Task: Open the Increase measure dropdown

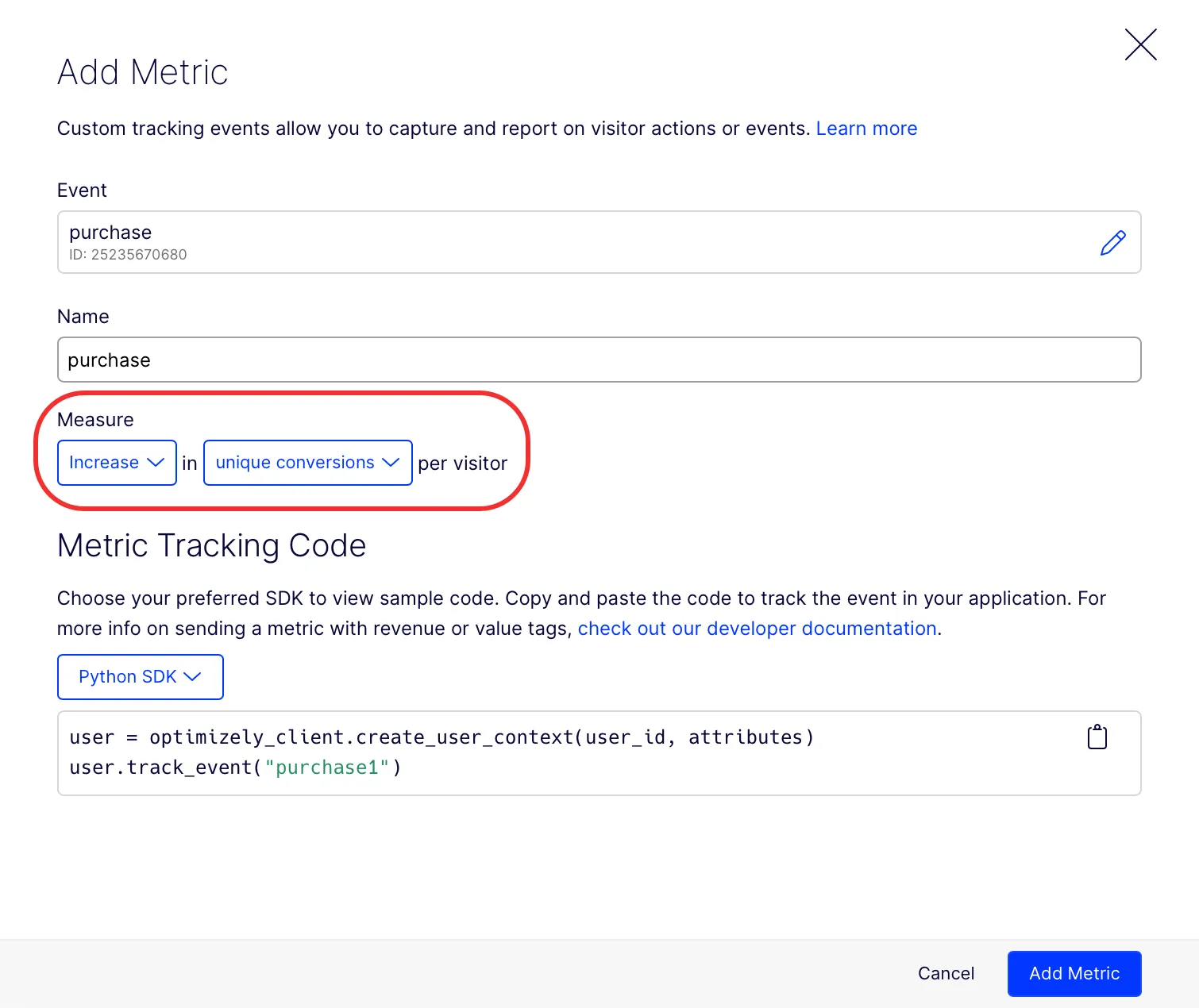Action: [x=117, y=463]
